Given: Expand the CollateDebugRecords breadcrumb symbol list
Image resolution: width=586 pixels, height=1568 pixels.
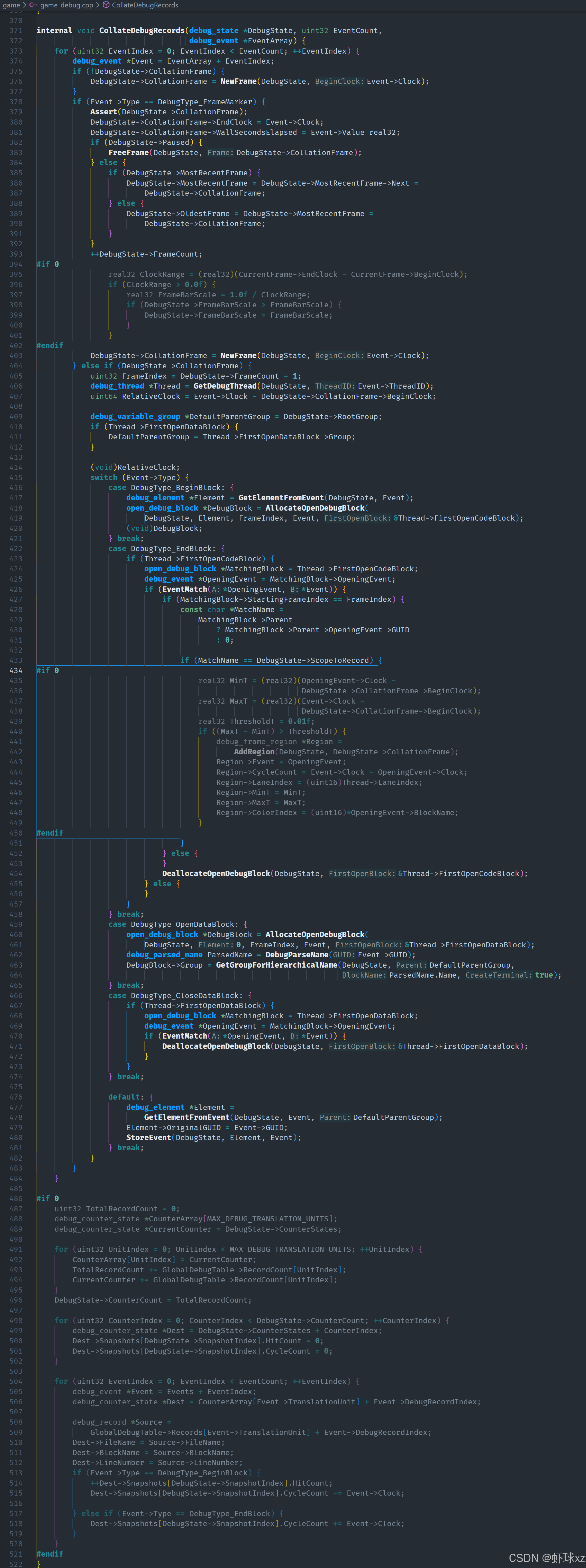Looking at the screenshot, I should [144, 5].
